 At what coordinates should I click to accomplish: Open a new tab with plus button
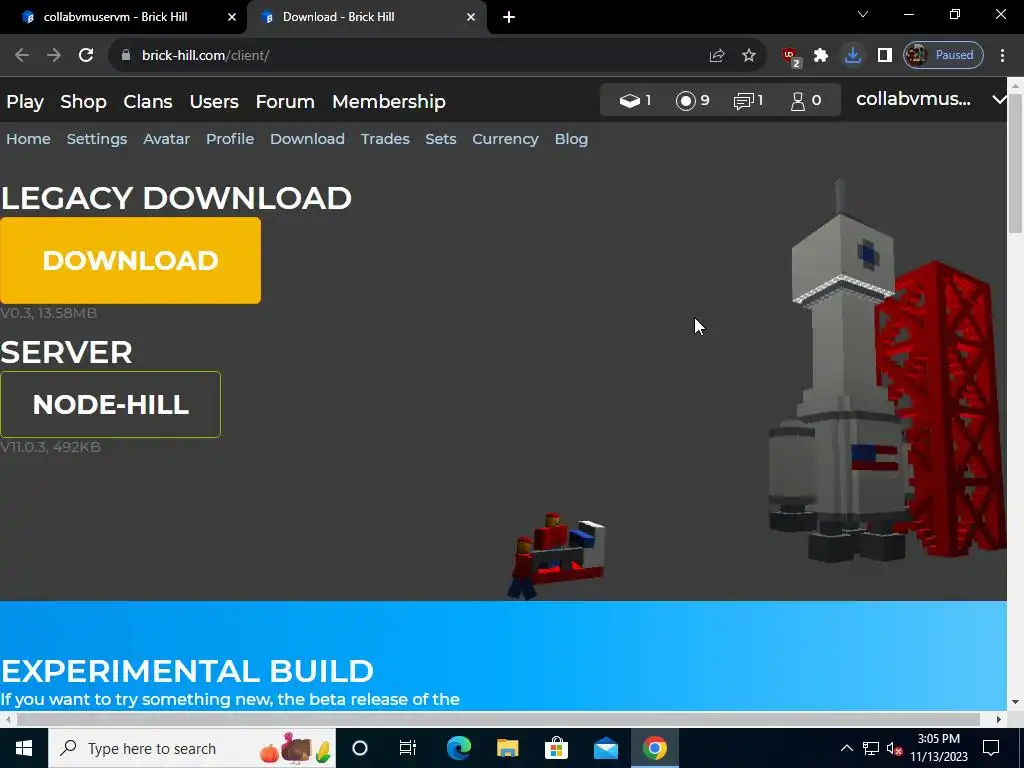(509, 17)
